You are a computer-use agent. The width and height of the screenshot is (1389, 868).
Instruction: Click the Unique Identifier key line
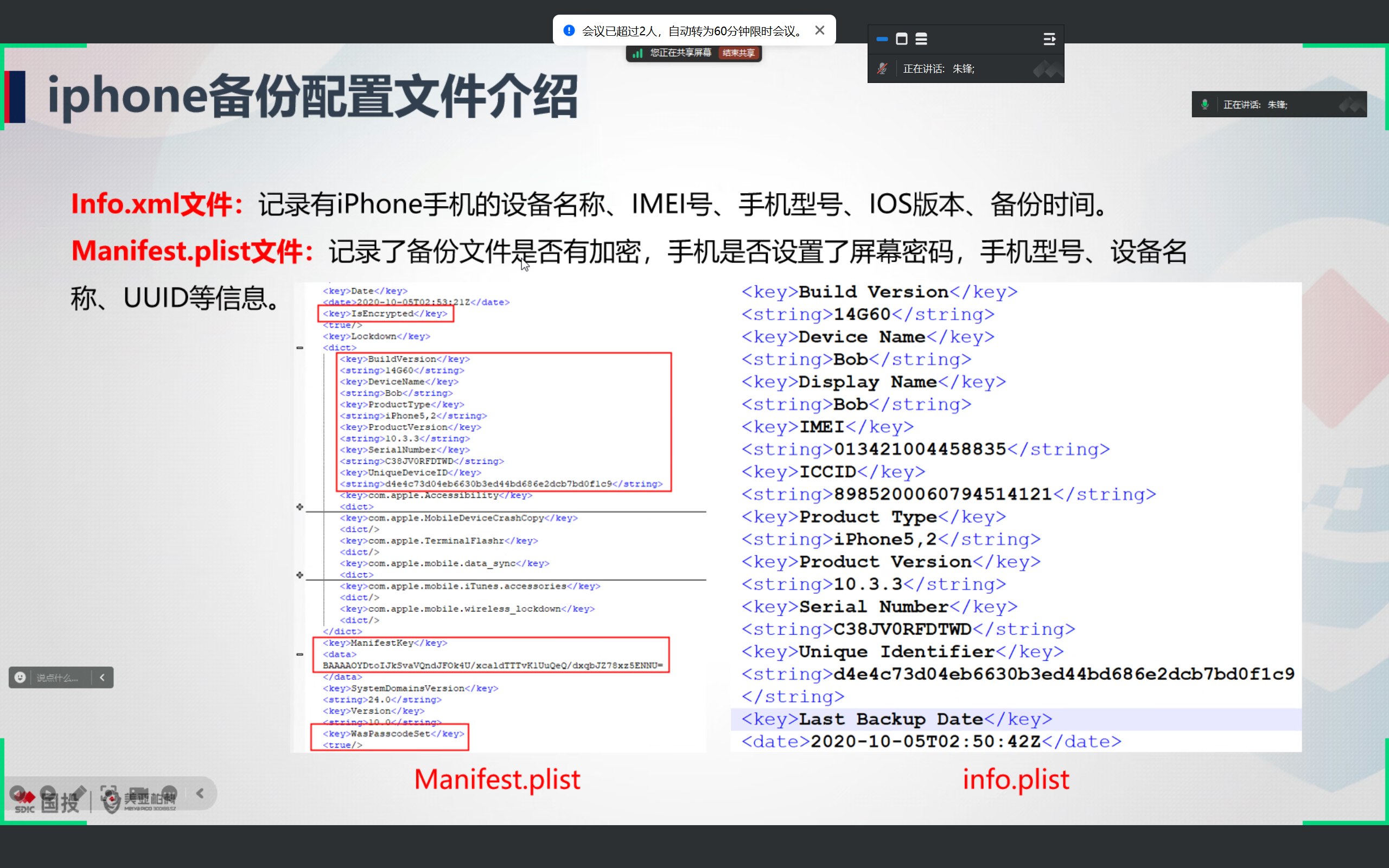click(x=902, y=652)
